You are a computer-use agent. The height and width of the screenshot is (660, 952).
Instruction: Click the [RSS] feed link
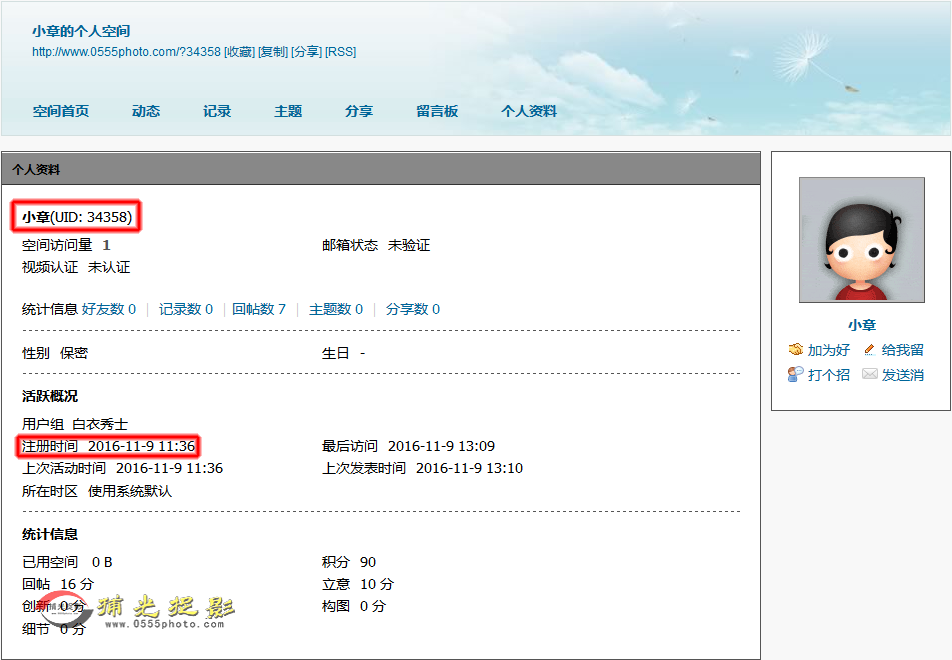(x=341, y=52)
